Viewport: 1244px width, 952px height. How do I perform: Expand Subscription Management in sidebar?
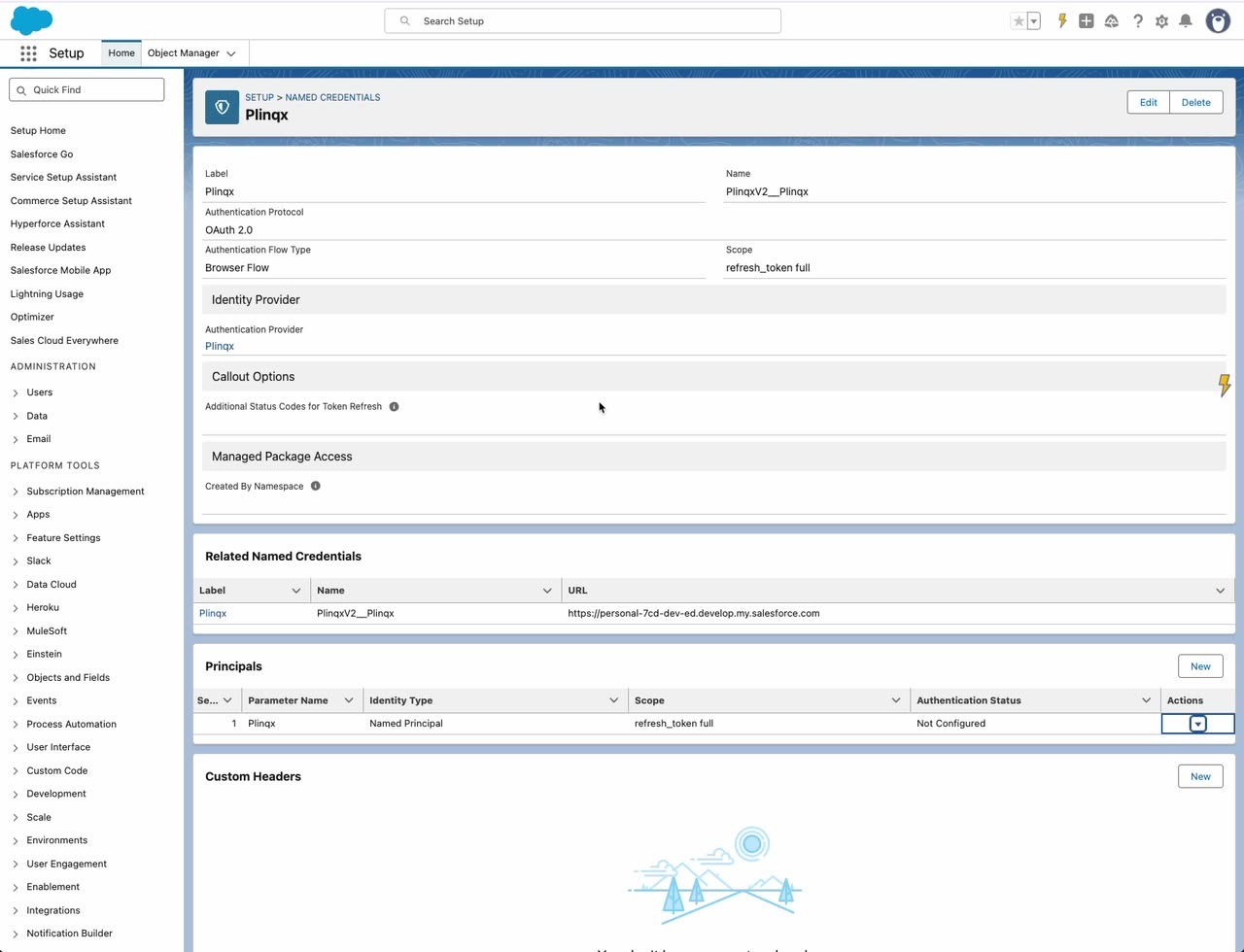(x=16, y=492)
